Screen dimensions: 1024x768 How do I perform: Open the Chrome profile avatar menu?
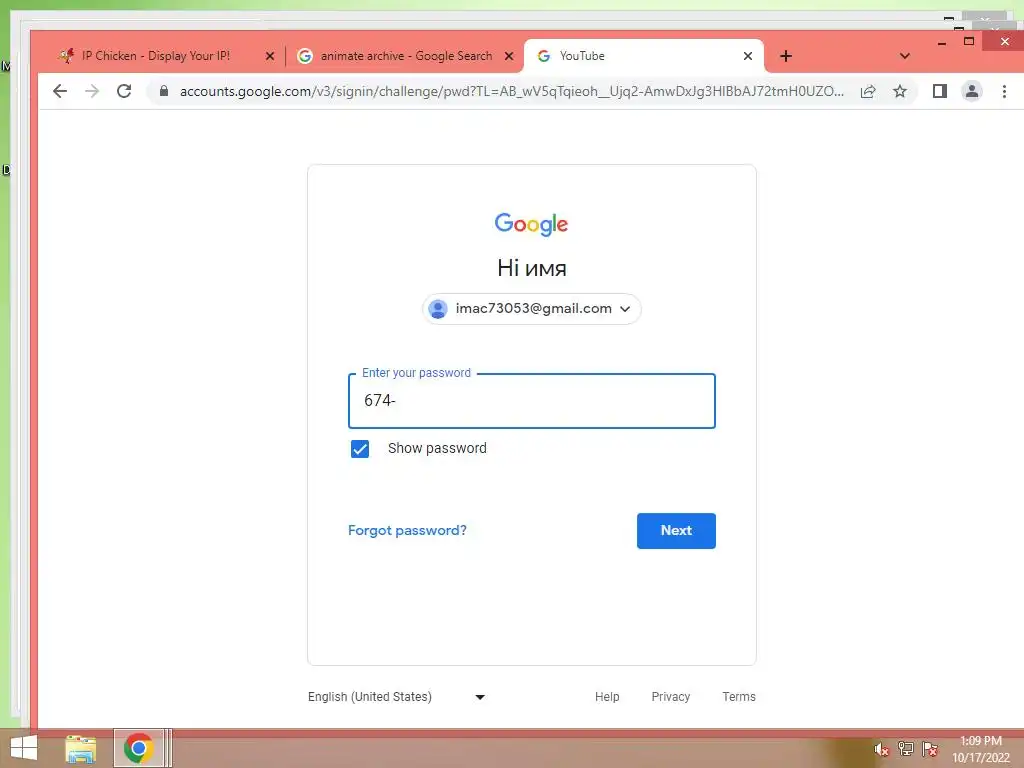(x=972, y=91)
